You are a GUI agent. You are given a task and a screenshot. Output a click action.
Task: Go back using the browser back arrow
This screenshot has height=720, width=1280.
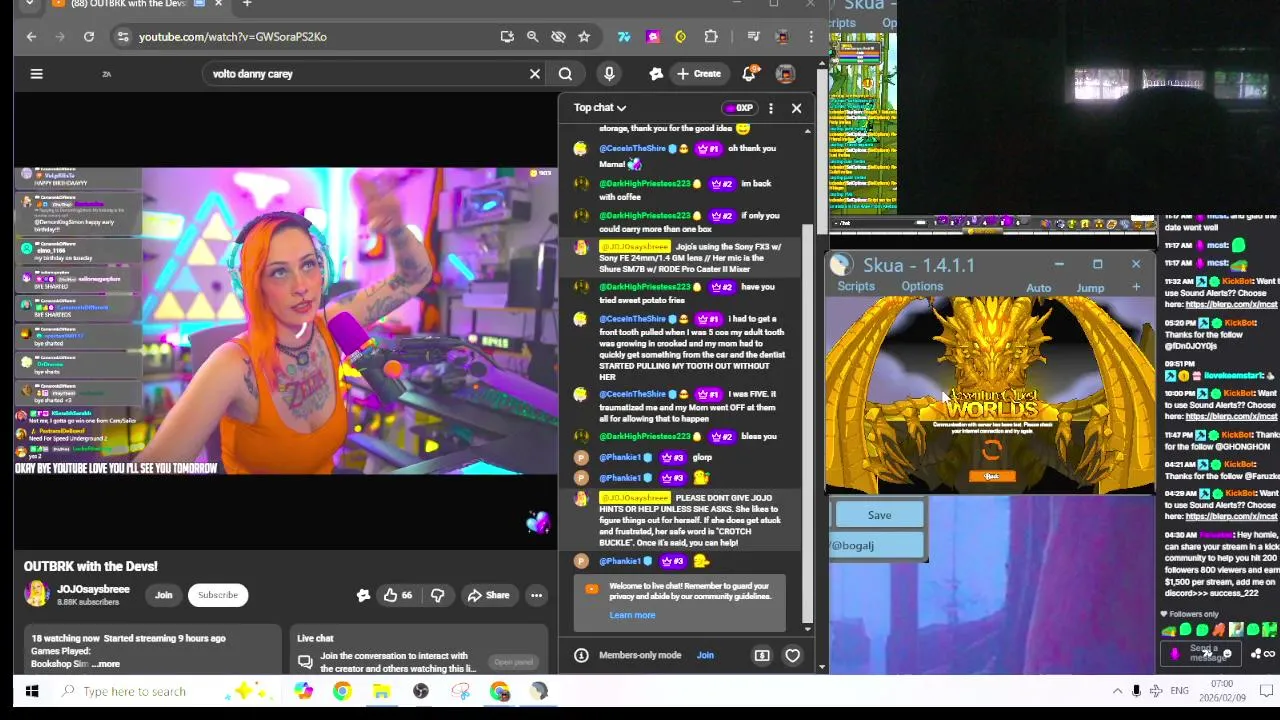click(x=31, y=37)
